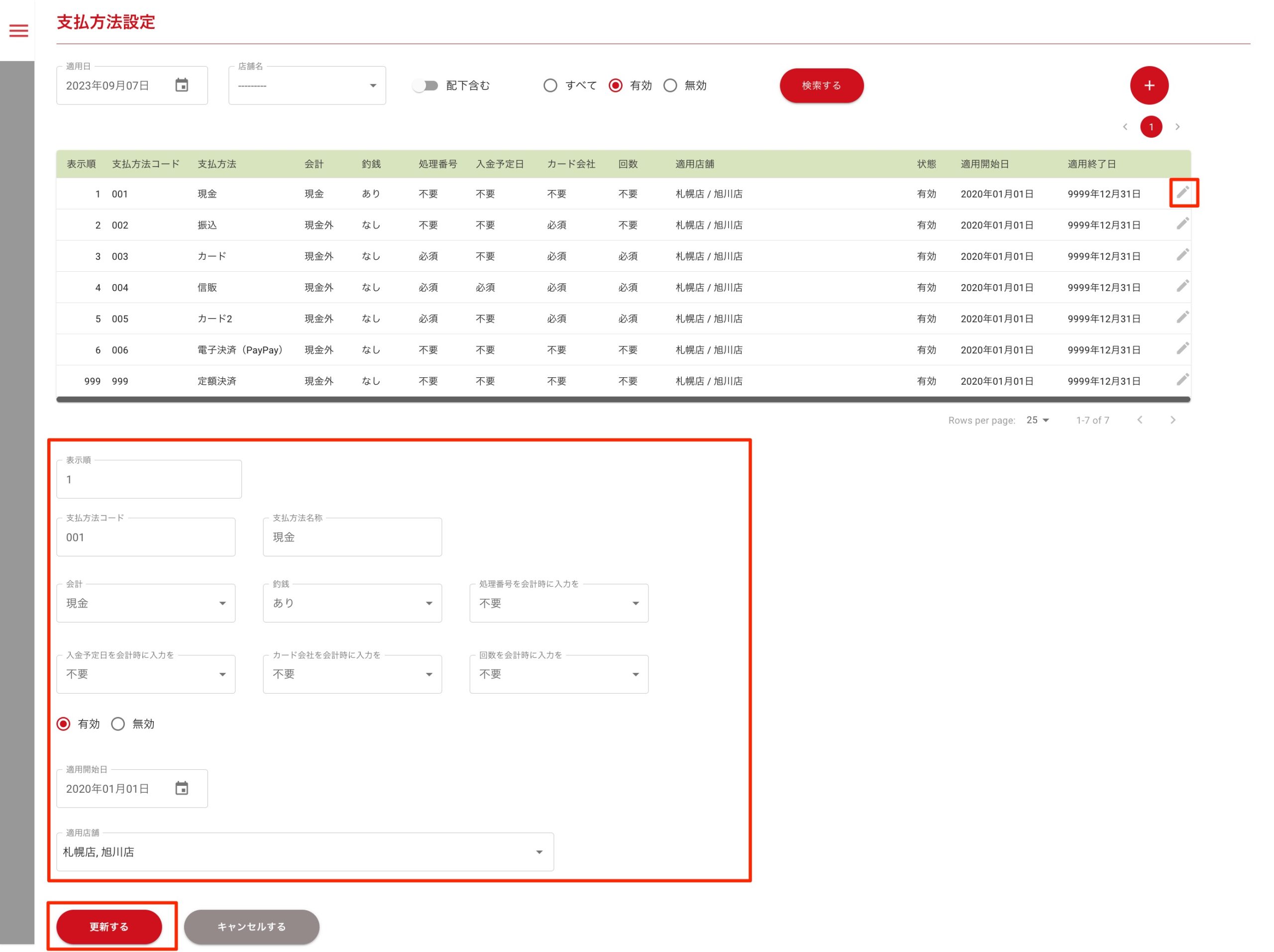The height and width of the screenshot is (952, 1274).
Task: Select the 無効 radio in edit form
Action: coord(118,724)
